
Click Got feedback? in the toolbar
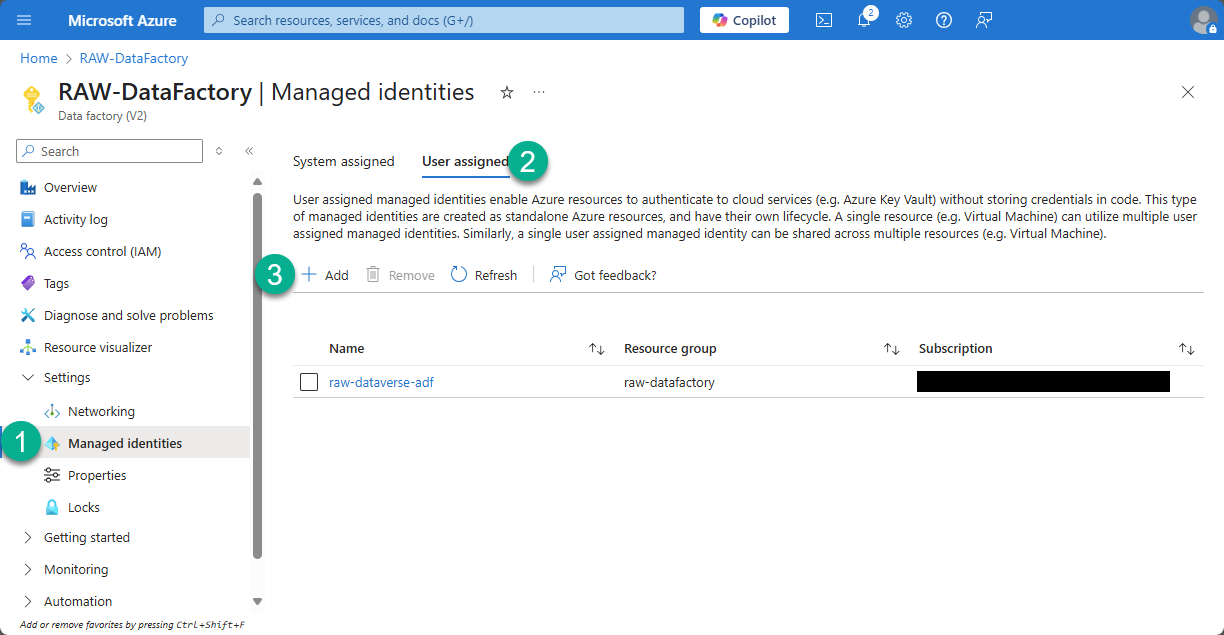click(x=603, y=275)
